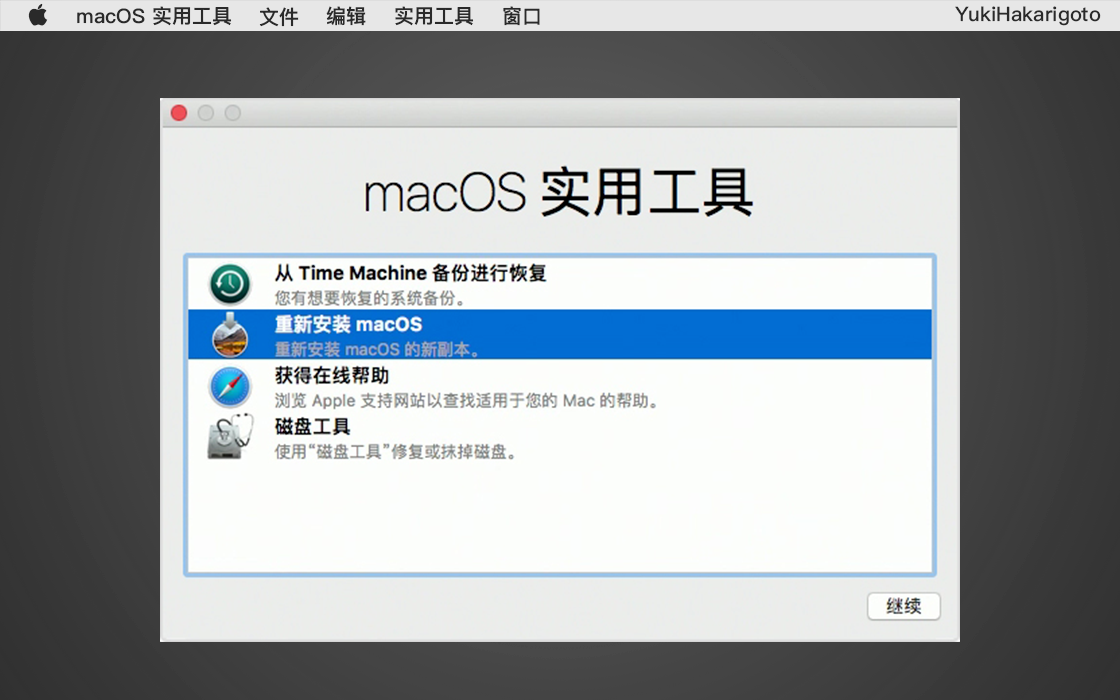Click the Time Machine restore icon

pos(230,284)
